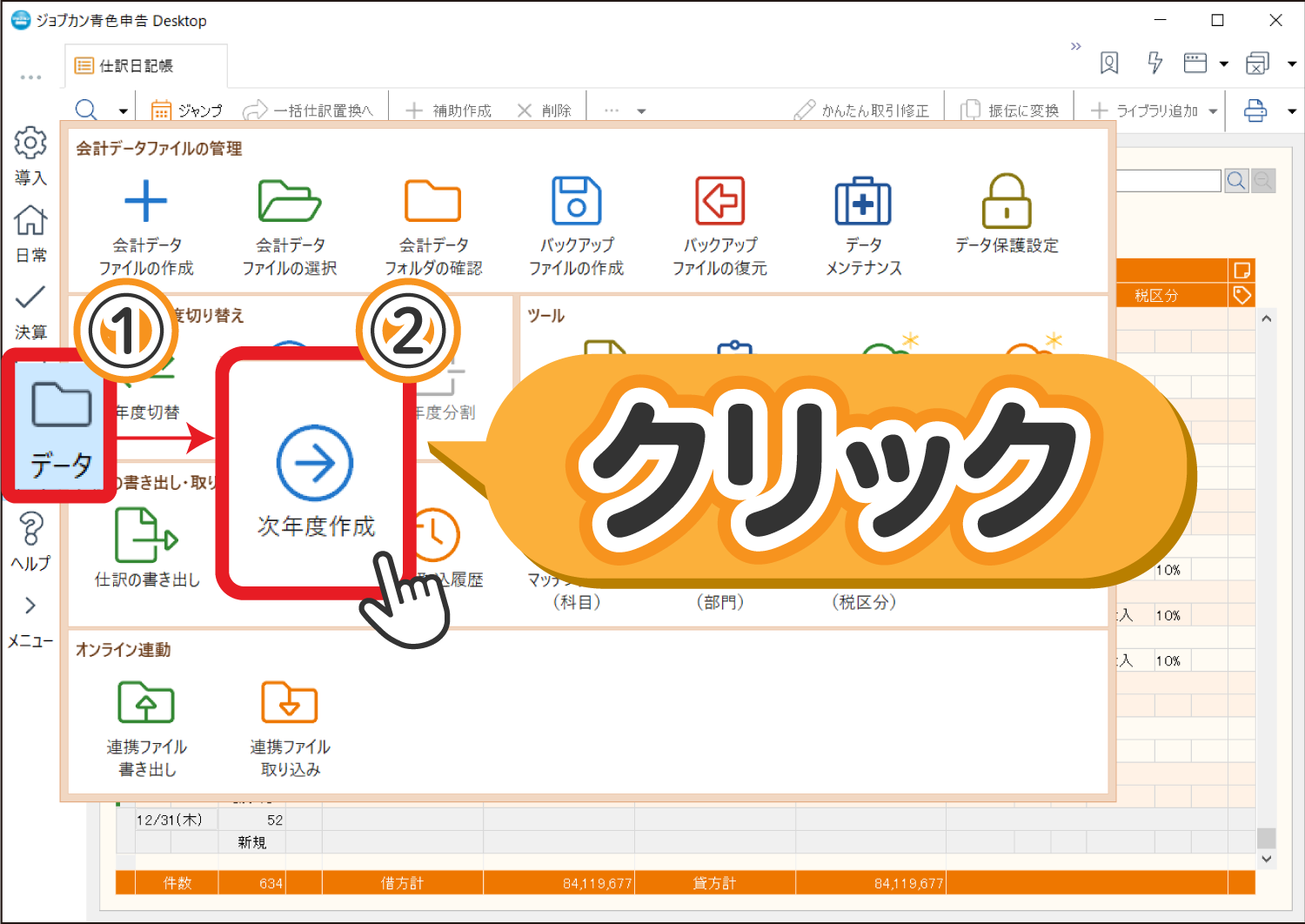Open 会計データフォルダの確認
This screenshot has width=1305, height=924.
click(x=433, y=226)
